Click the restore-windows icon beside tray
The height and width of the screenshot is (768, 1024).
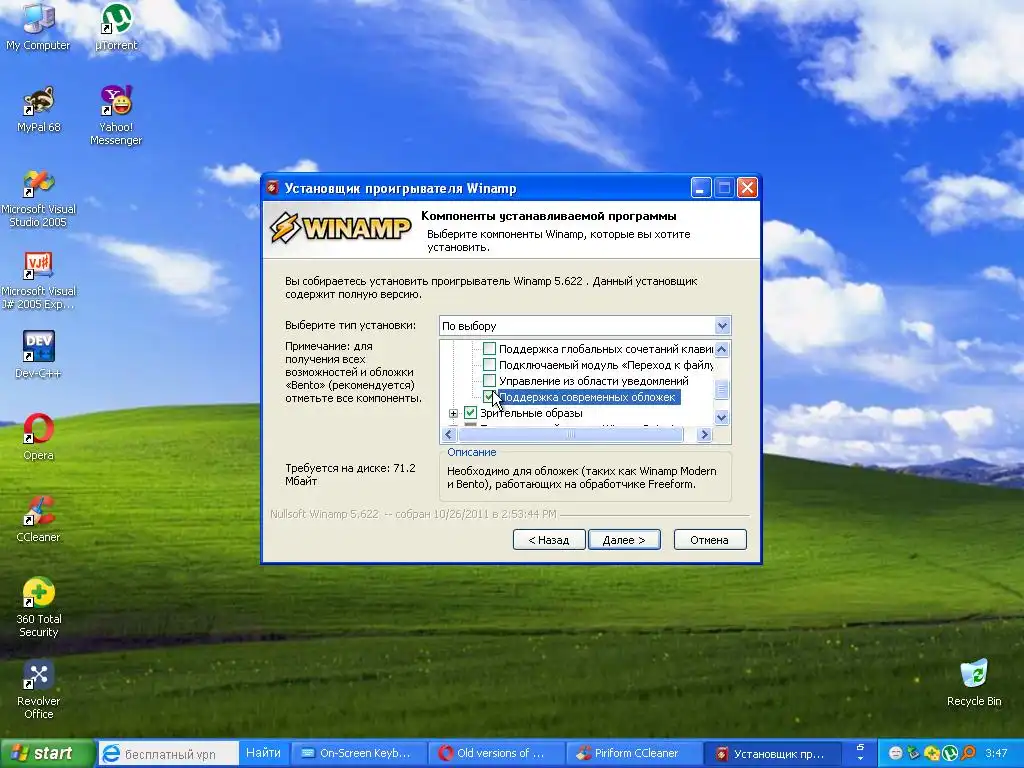[860, 747]
